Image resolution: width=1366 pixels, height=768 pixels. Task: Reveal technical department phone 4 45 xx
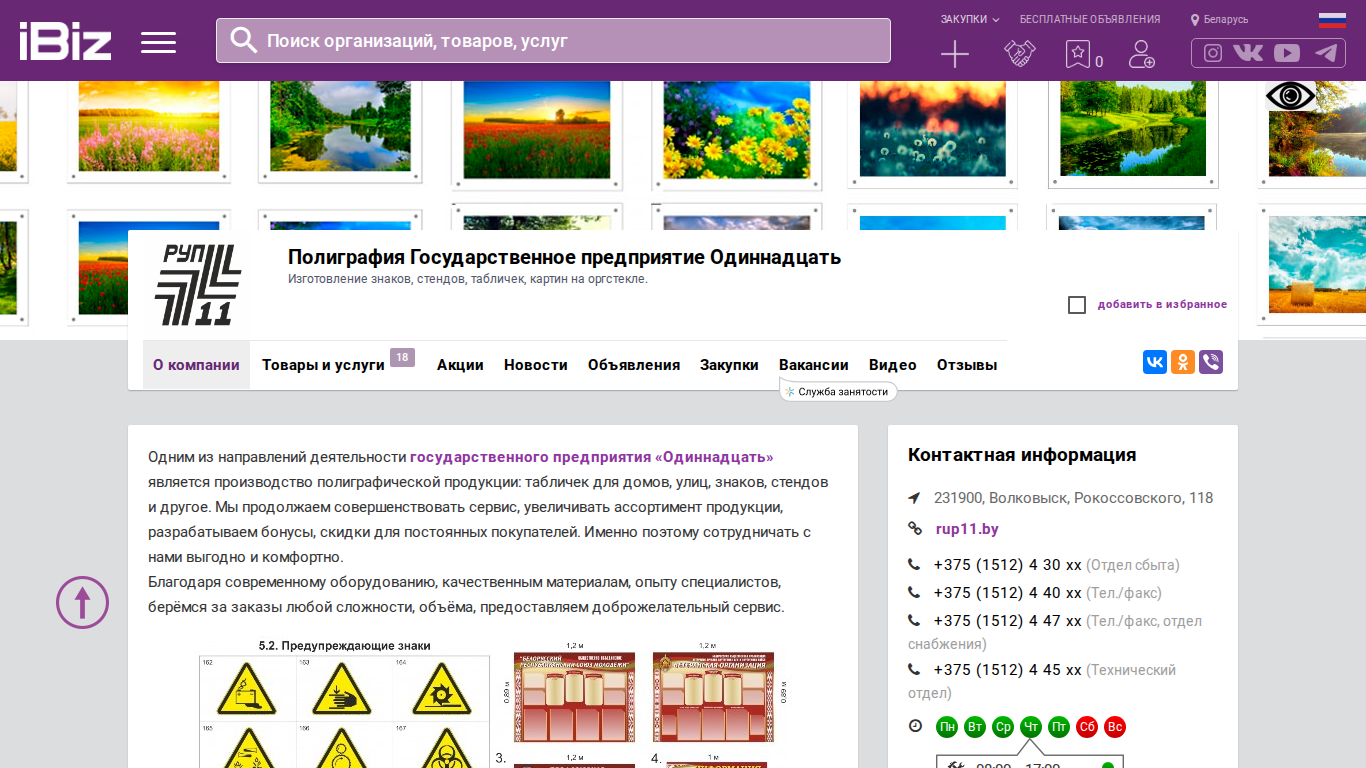point(1008,670)
